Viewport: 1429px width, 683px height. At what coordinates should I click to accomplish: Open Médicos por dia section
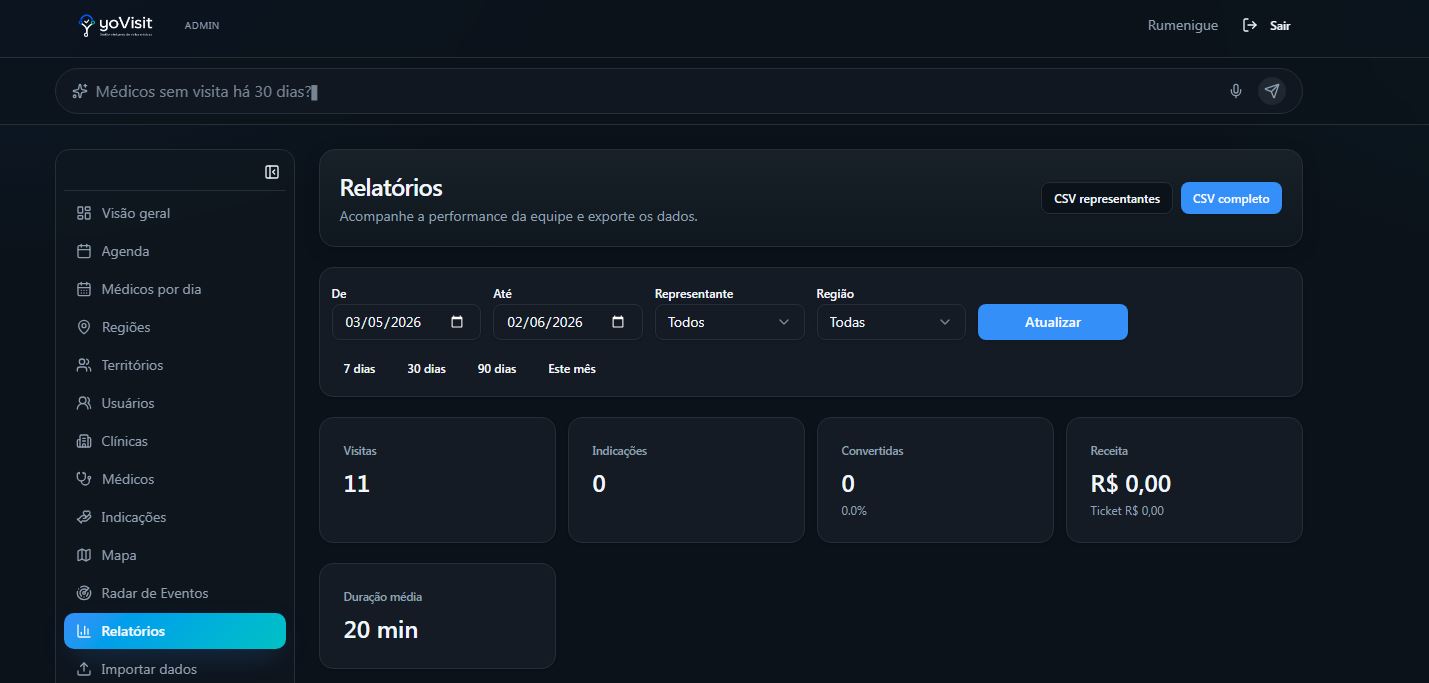[x=175, y=289]
